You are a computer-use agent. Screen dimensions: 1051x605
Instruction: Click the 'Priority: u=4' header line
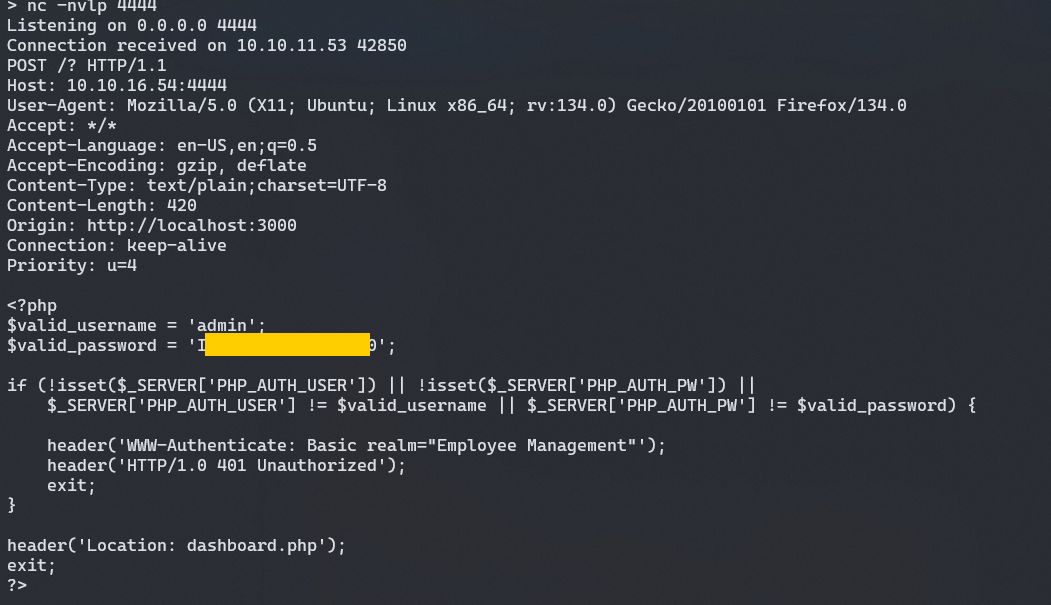pos(71,265)
